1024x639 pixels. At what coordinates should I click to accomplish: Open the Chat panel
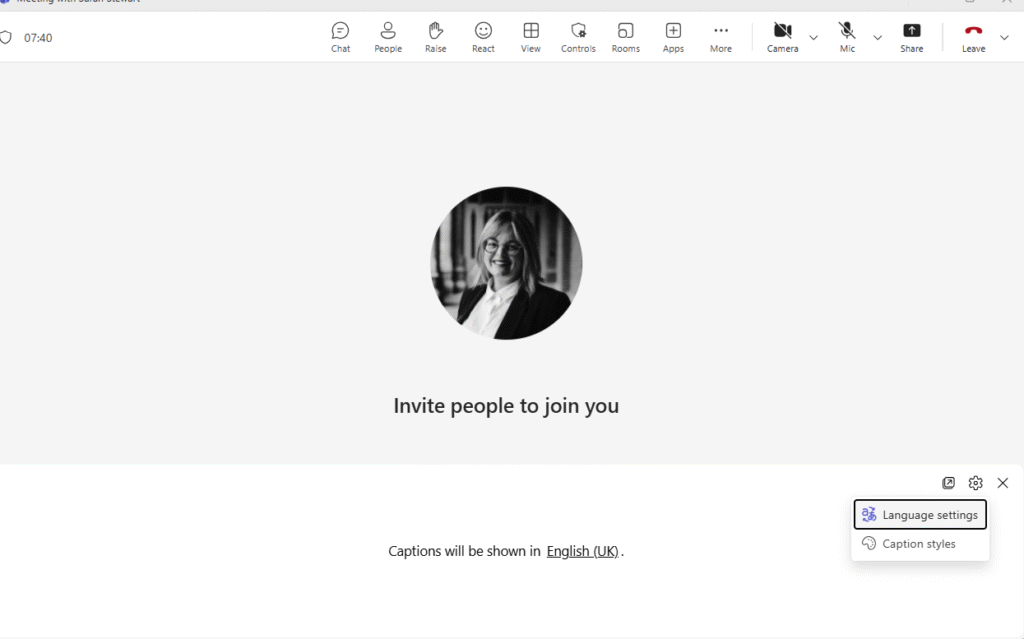[x=340, y=37]
